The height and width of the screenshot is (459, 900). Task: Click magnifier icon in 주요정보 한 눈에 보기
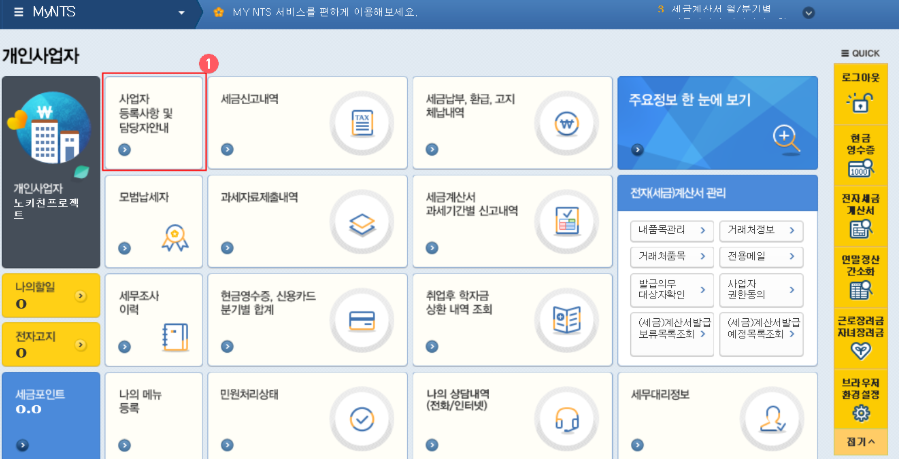tap(786, 139)
